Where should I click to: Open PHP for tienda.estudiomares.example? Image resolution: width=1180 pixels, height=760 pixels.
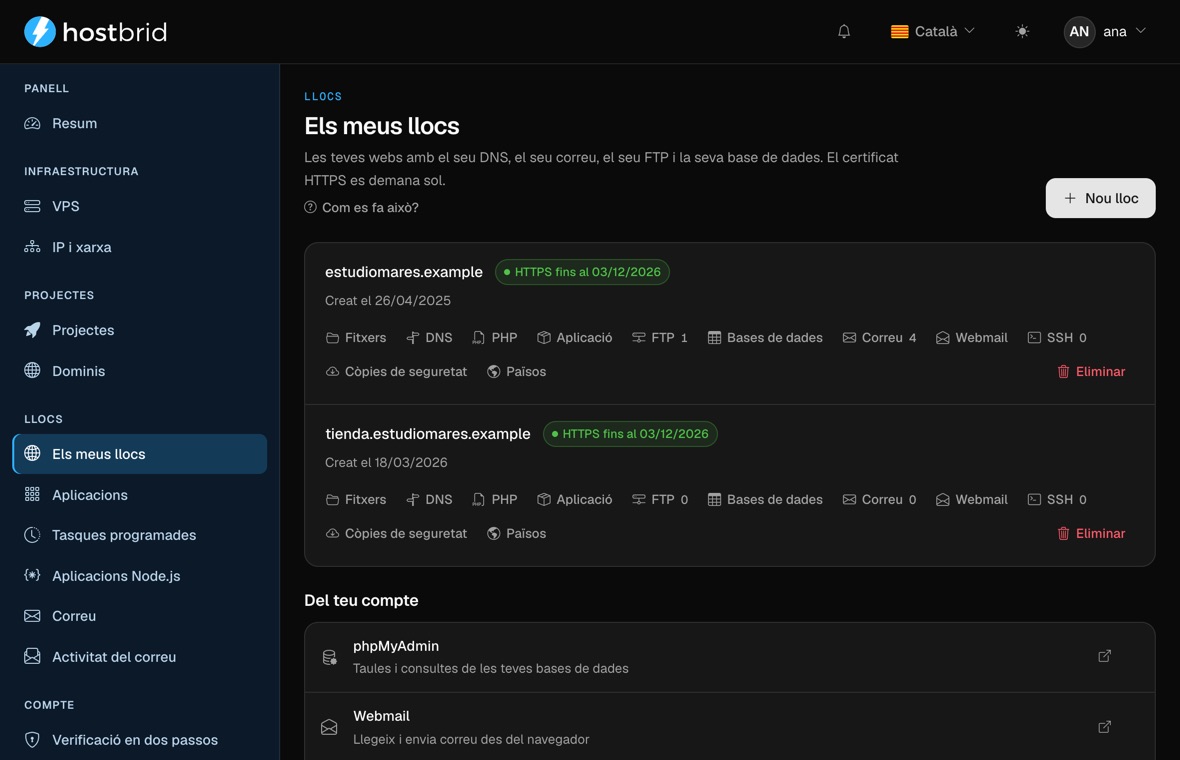[x=494, y=500]
